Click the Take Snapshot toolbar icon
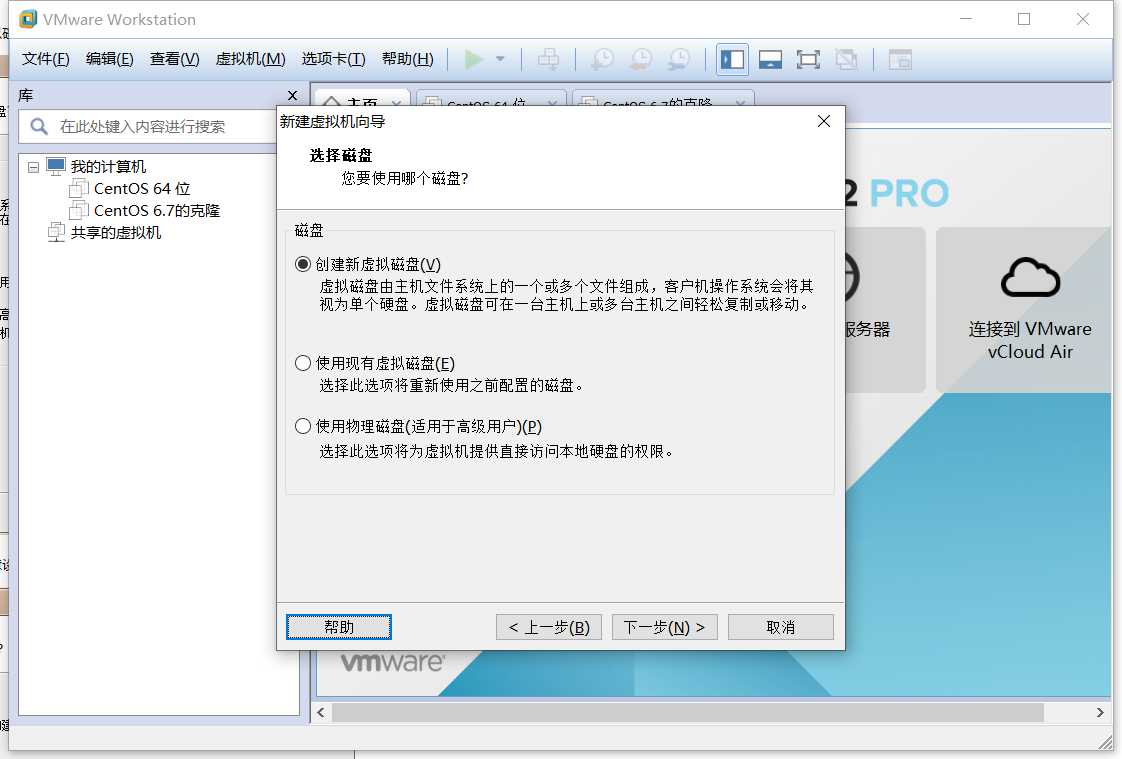This screenshot has height=759, width=1122. click(x=602, y=59)
